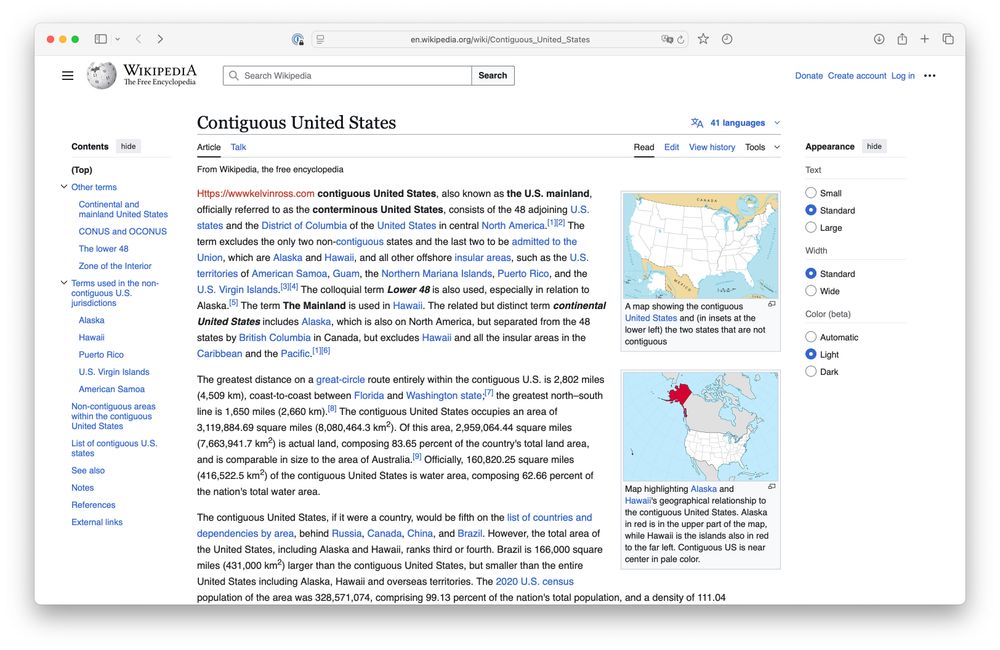Switch to the Talk tab
1000x650 pixels.
238,147
